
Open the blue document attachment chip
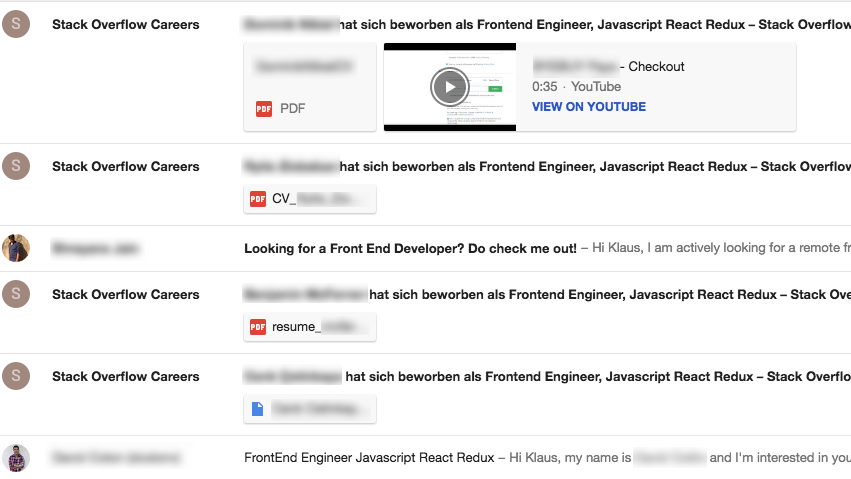[x=310, y=409]
